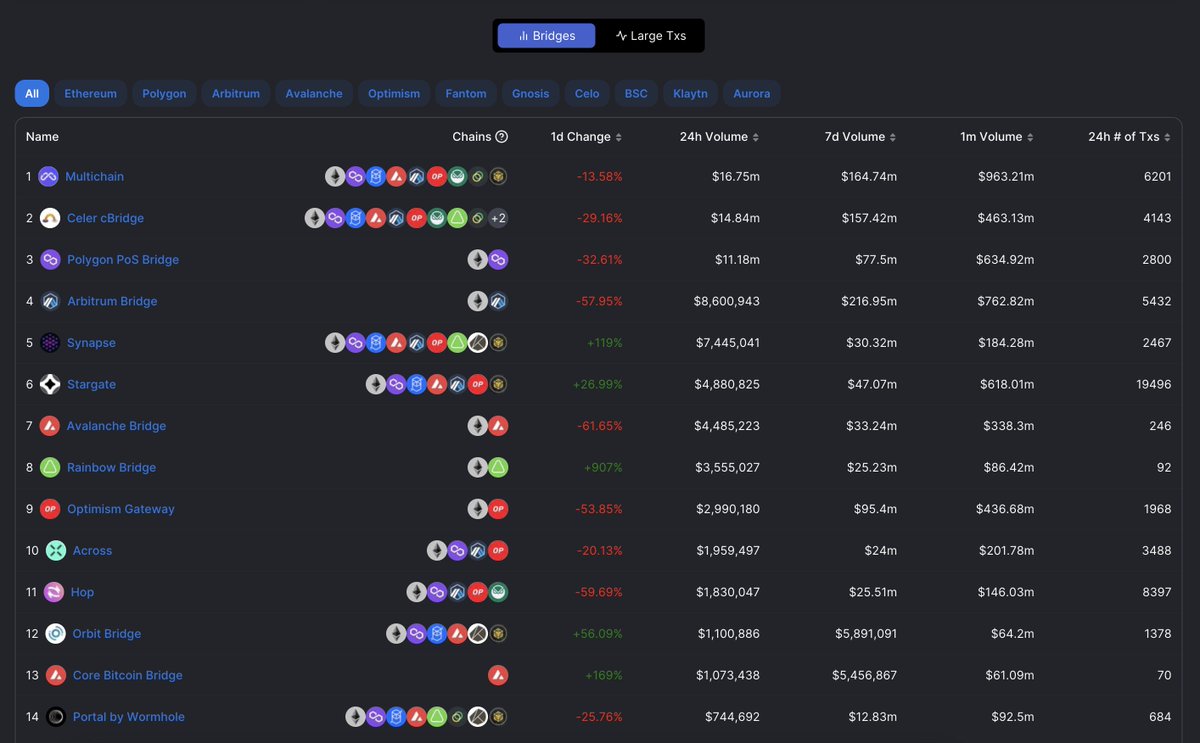Select the All chains filter chip
The height and width of the screenshot is (743, 1200).
pos(31,93)
